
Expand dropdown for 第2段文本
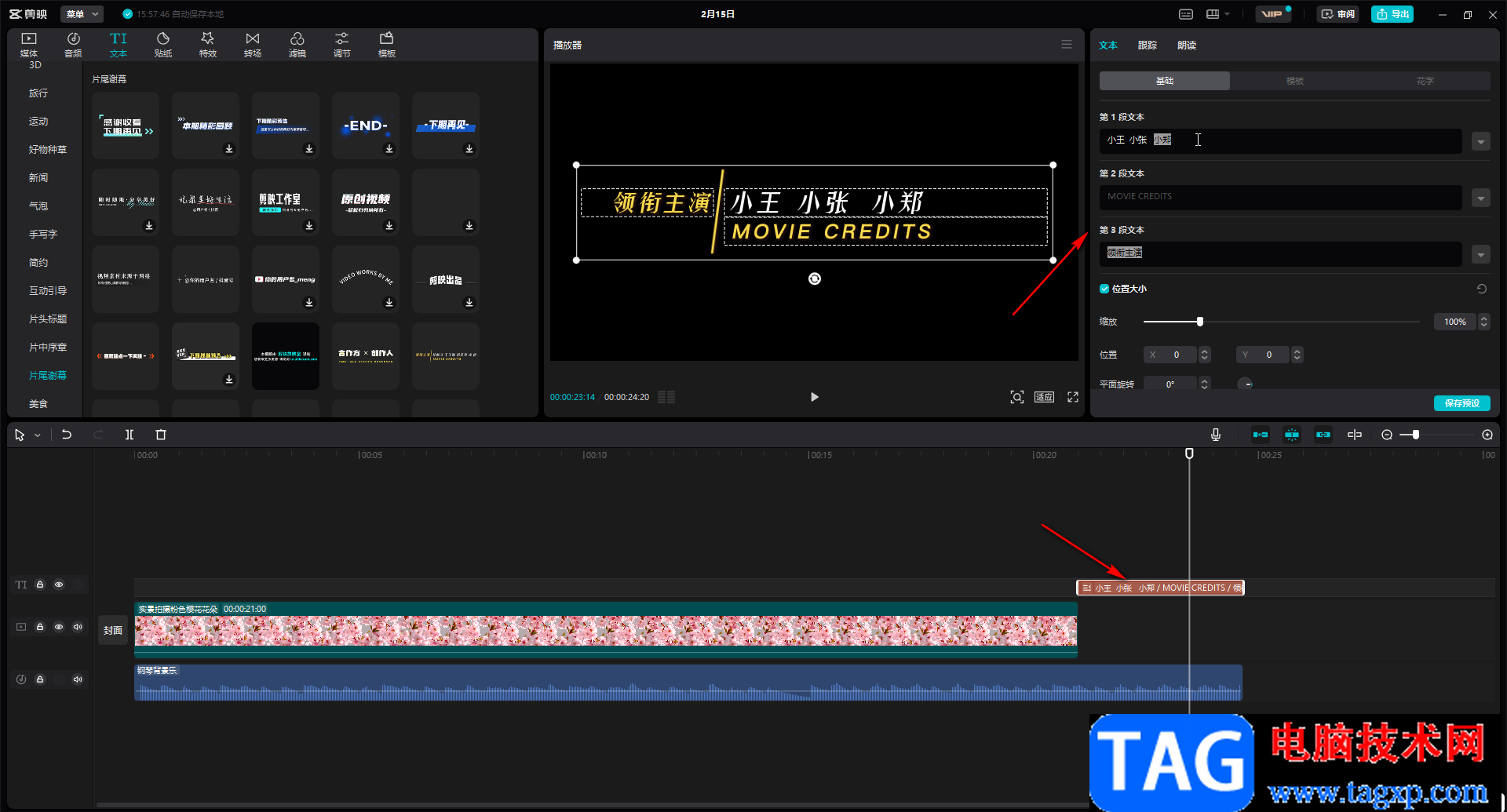(x=1481, y=198)
